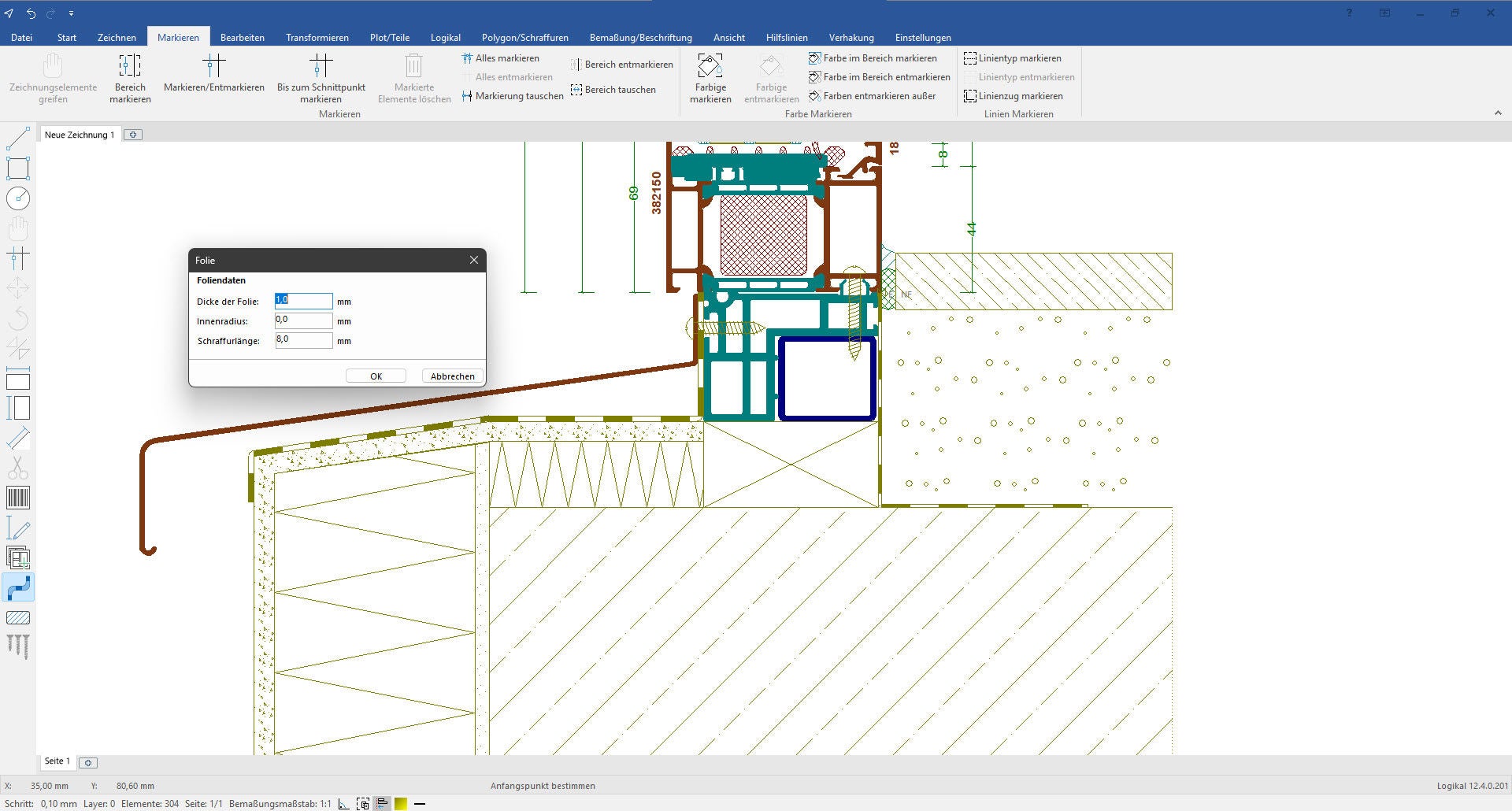Viewport: 1512px width, 811px height.
Task: Collapse the ribbon with the chevron
Action: click(x=1498, y=113)
